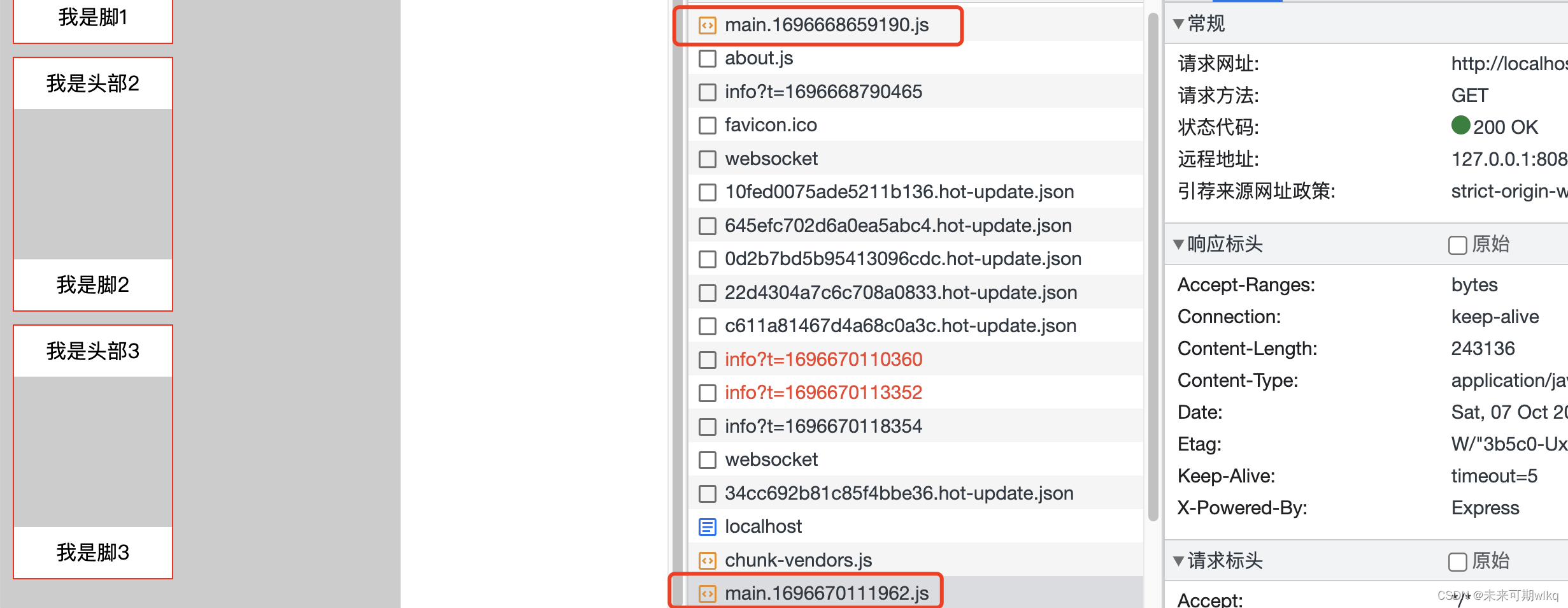
Task: Click icon beside 0d2b7bd5b95413096cdc.hot-update.json
Action: click(x=708, y=259)
